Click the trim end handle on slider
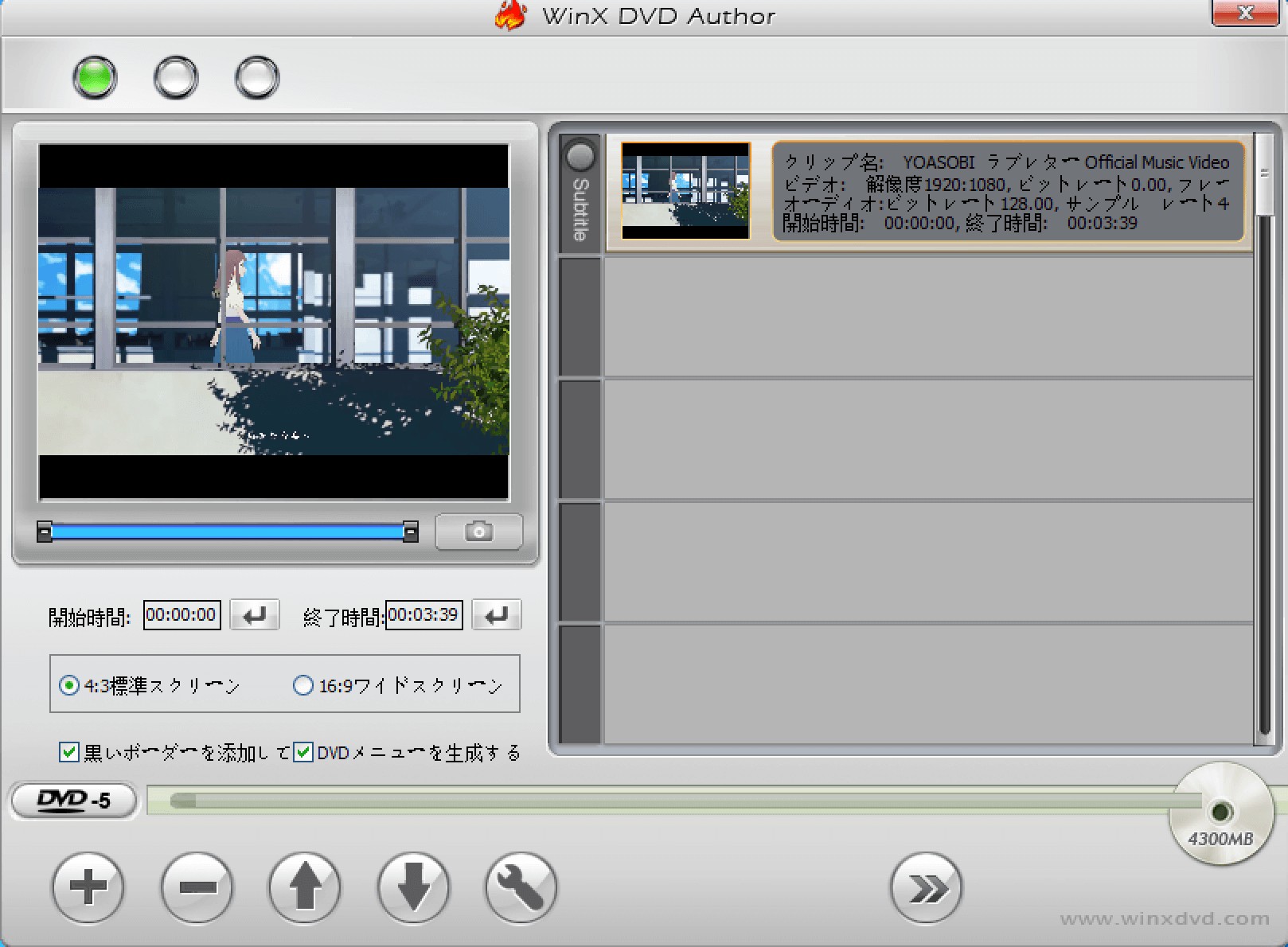1288x947 pixels. click(x=411, y=532)
